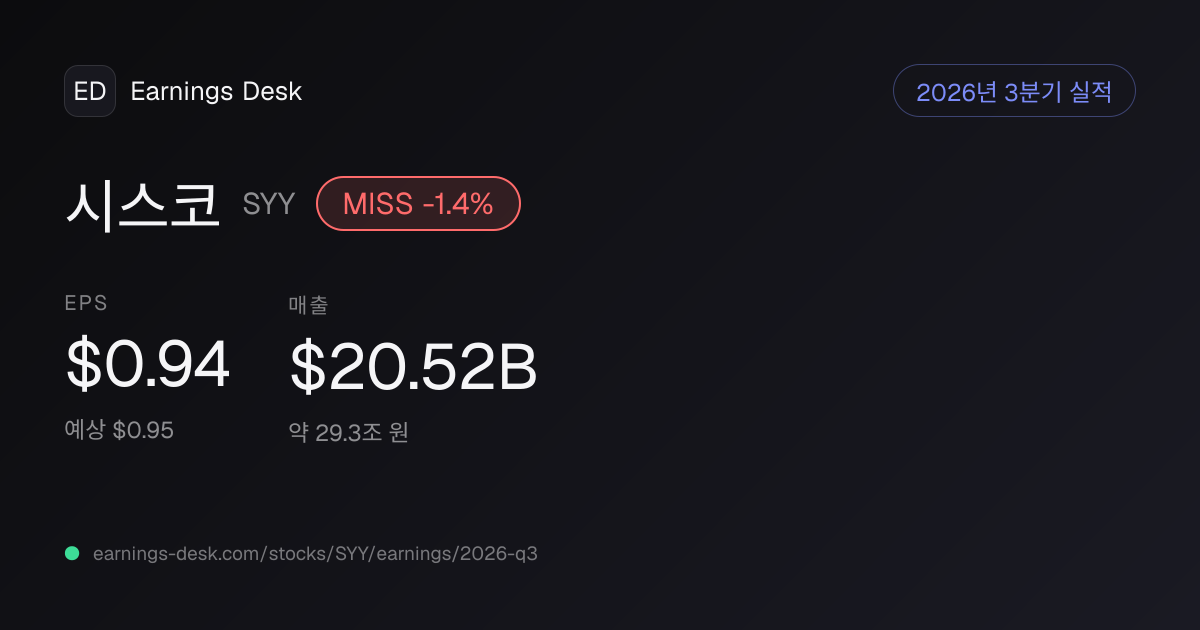Click the -1.4% percentage in badge
This screenshot has height=630, width=1200.
click(458, 204)
